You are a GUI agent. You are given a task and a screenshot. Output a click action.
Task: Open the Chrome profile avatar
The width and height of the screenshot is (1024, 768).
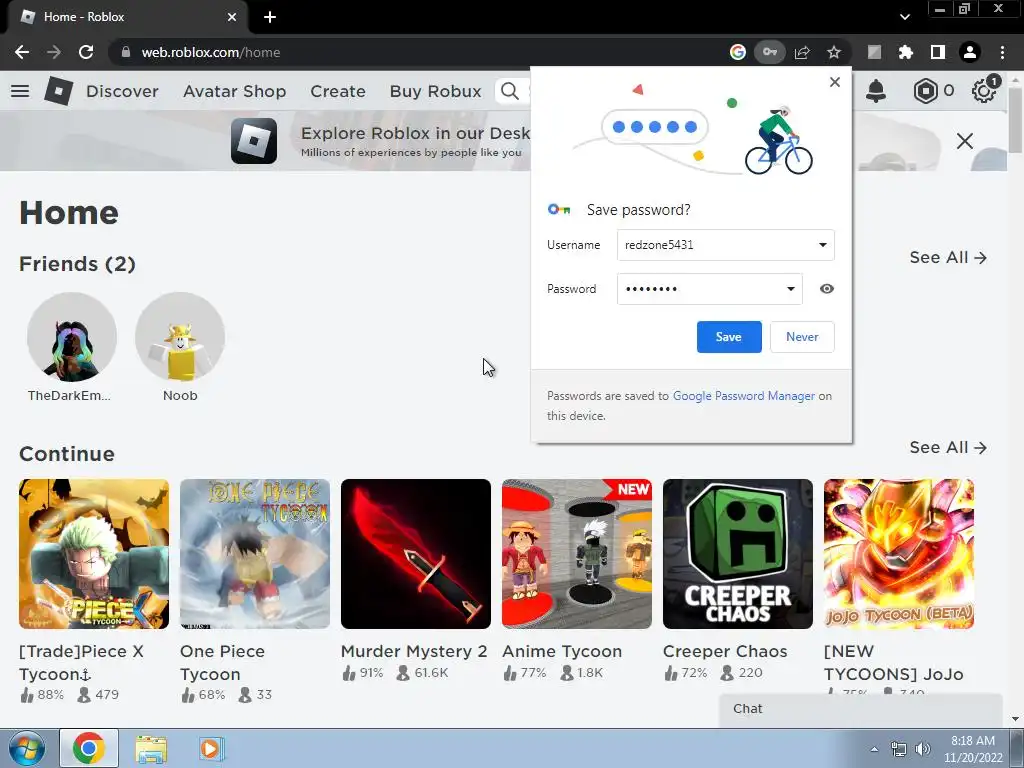click(970, 52)
